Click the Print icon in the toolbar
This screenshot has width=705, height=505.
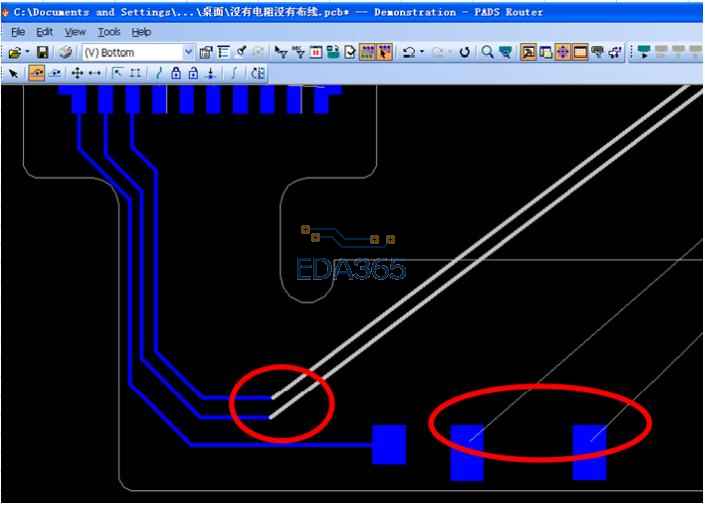66,53
